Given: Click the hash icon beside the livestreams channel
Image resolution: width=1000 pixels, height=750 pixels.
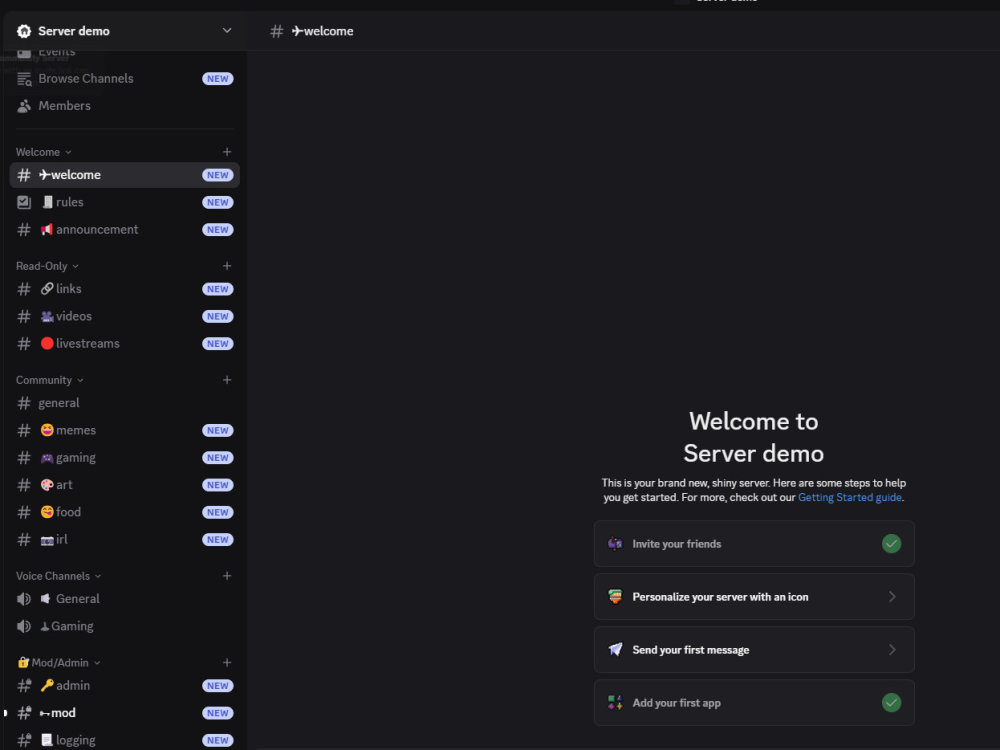Looking at the screenshot, I should 24,344.
